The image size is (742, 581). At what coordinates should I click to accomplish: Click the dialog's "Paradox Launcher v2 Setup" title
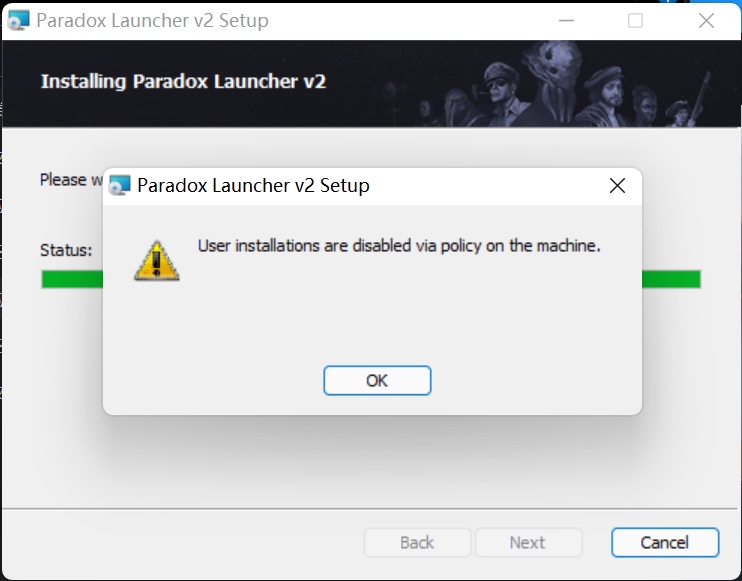[x=253, y=185]
